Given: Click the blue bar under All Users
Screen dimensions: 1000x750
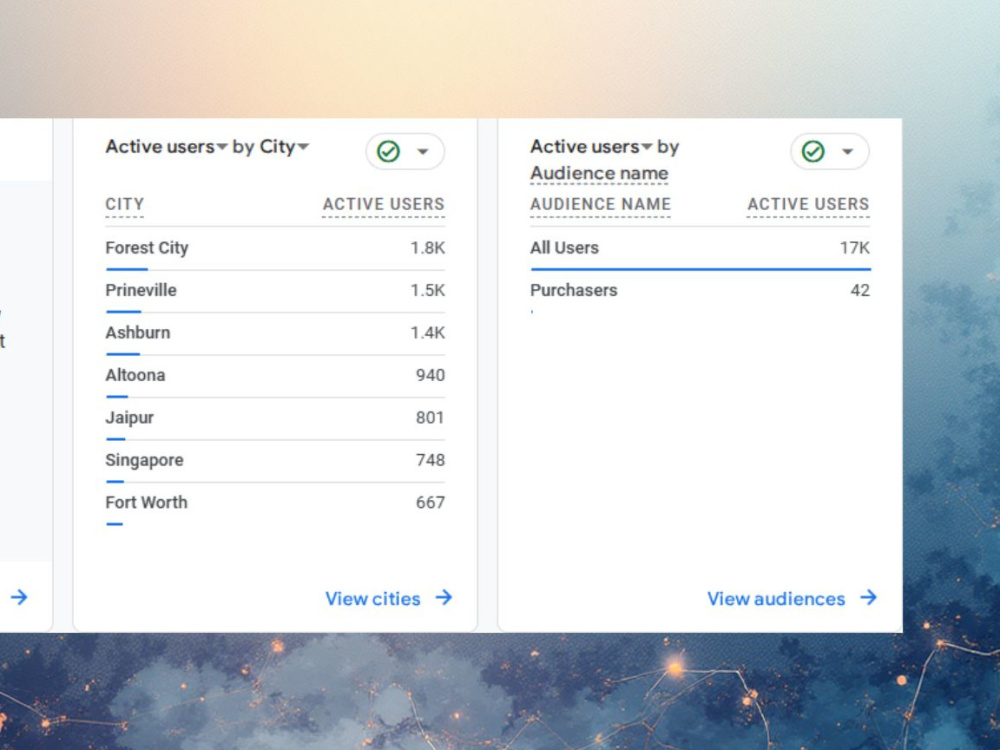Looking at the screenshot, I should 700,269.
